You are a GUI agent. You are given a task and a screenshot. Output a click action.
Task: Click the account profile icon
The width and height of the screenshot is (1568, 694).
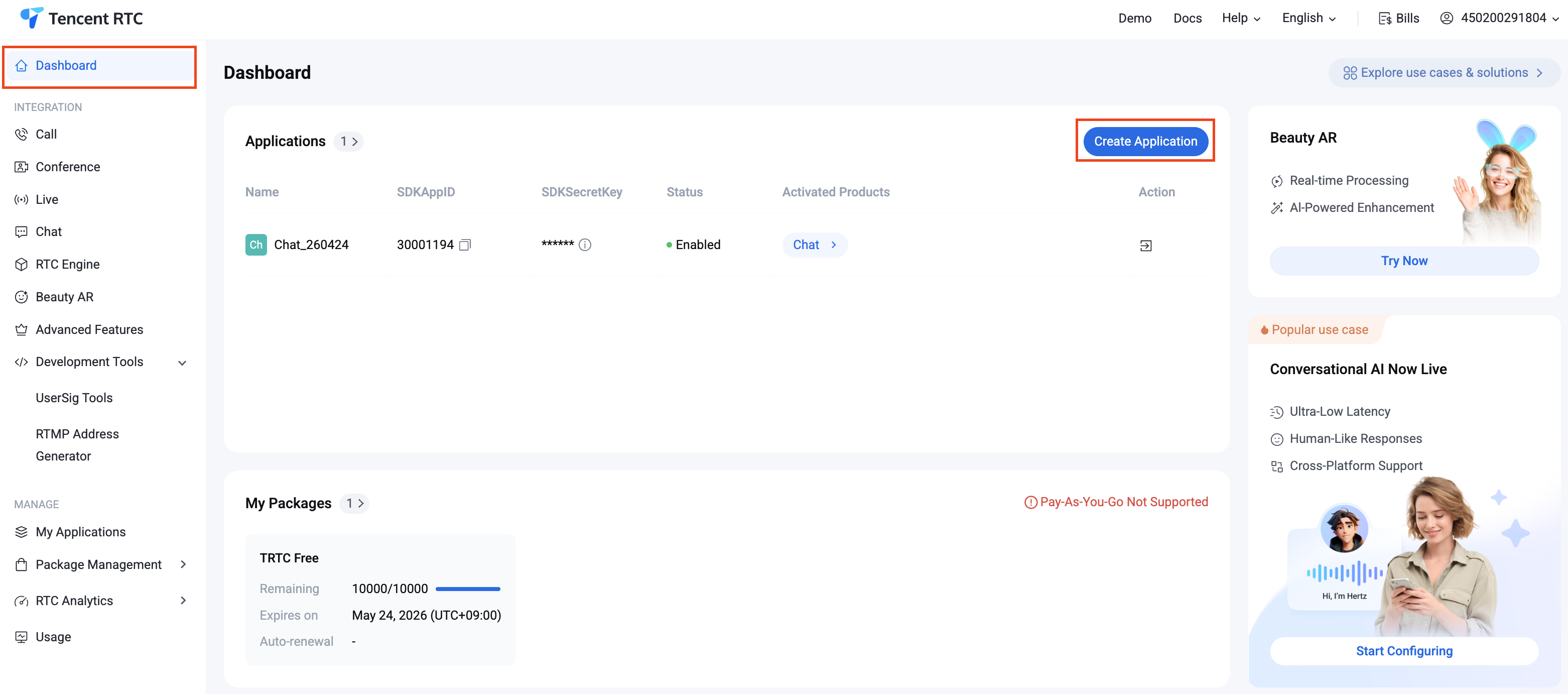1447,18
